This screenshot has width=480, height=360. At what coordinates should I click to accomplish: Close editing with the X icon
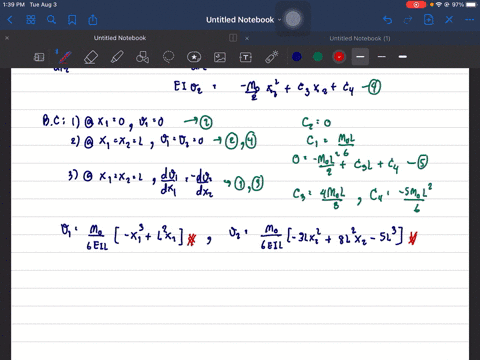tap(449, 20)
